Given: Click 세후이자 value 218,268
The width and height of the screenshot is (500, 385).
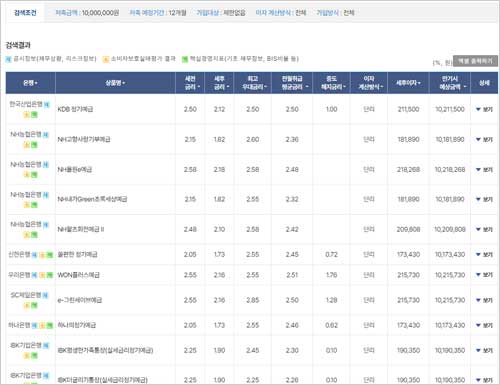Looking at the screenshot, I should pyautogui.click(x=408, y=170).
